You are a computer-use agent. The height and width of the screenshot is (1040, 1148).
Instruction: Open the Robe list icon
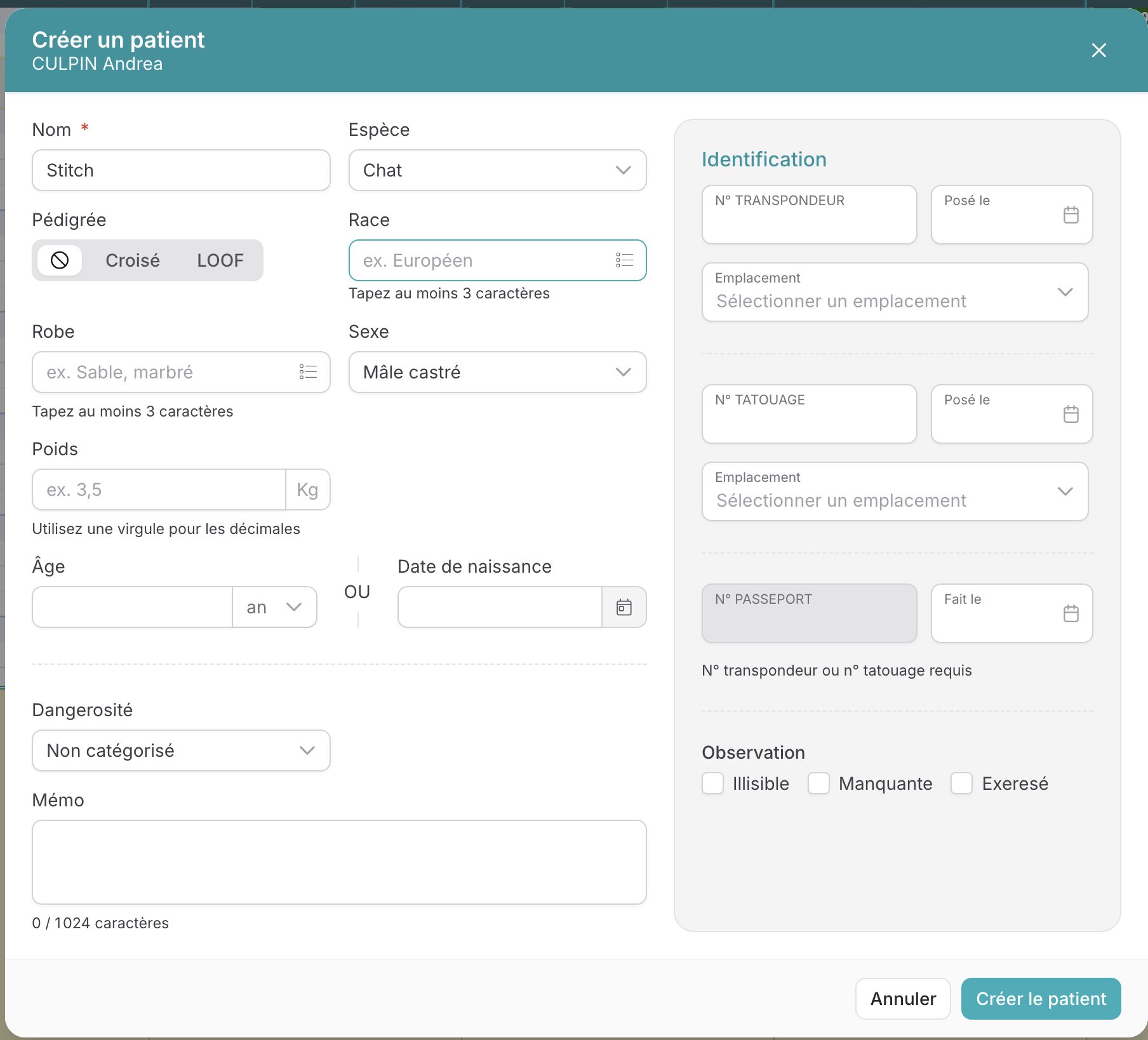(x=308, y=372)
